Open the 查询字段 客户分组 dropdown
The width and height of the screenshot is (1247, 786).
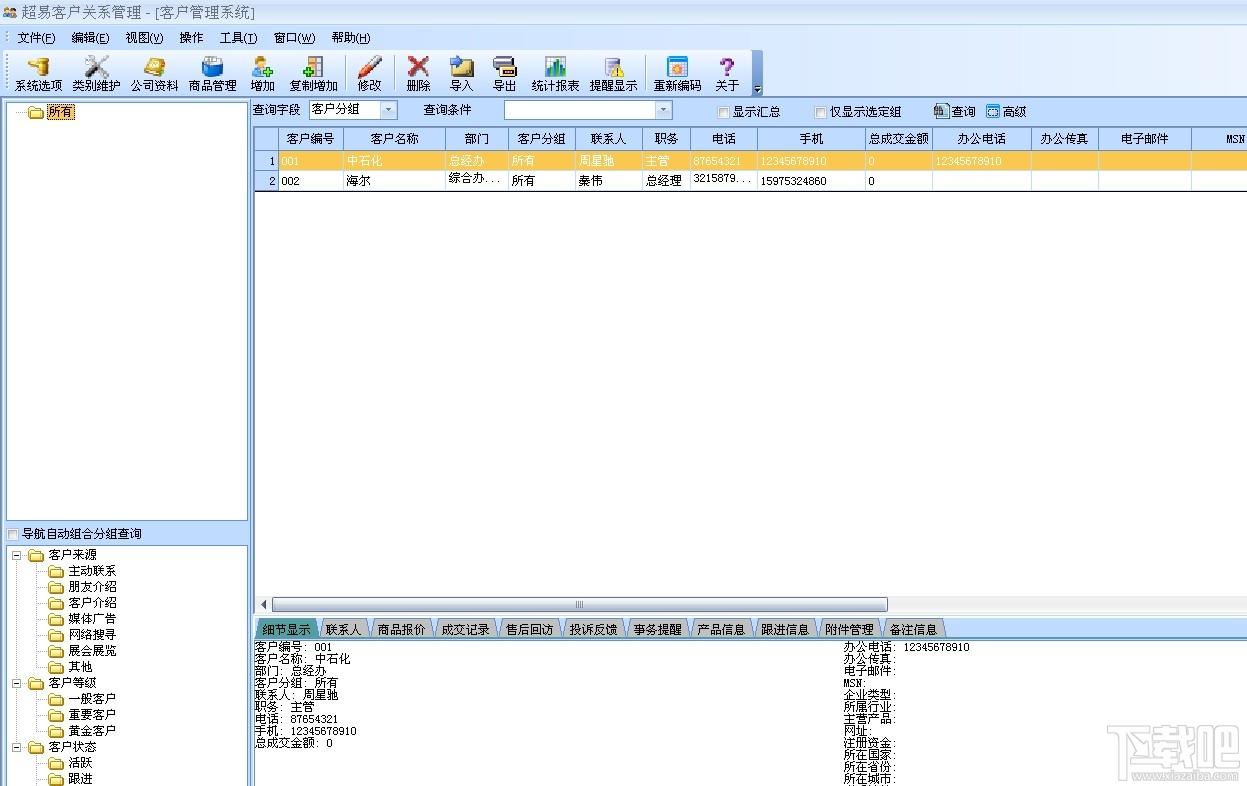[389, 110]
